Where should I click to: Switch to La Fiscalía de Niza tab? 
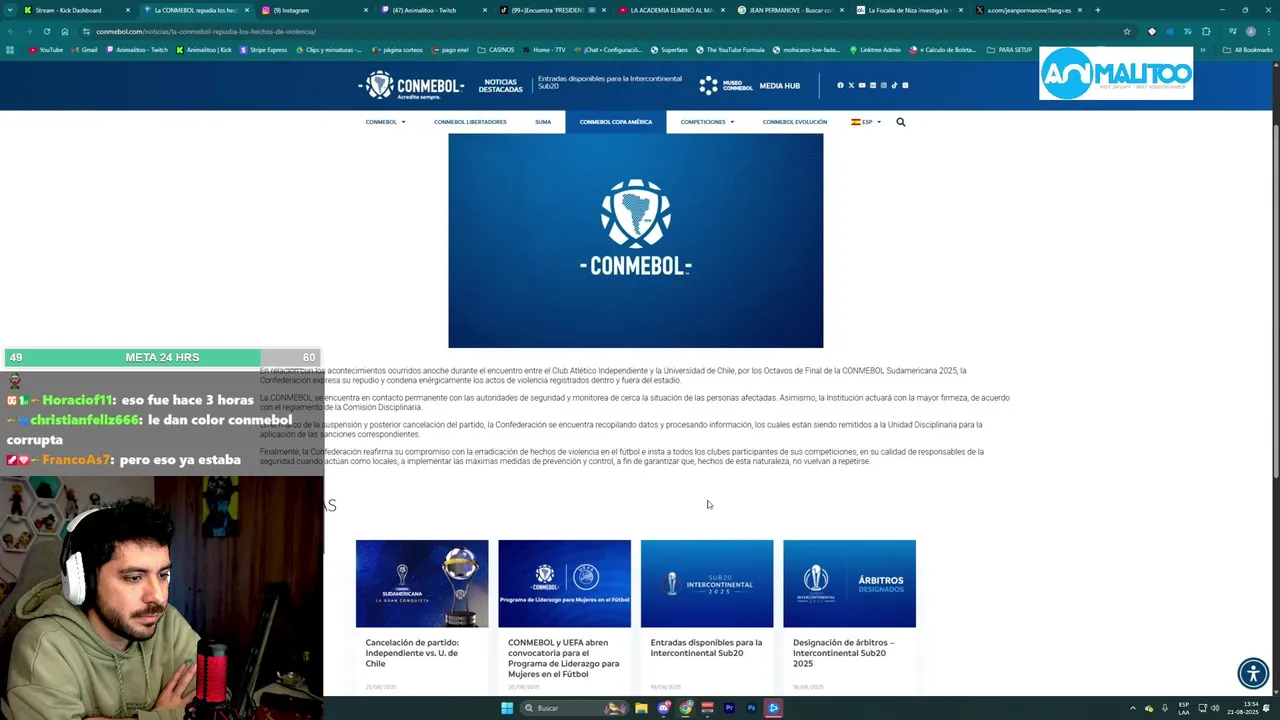point(909,10)
